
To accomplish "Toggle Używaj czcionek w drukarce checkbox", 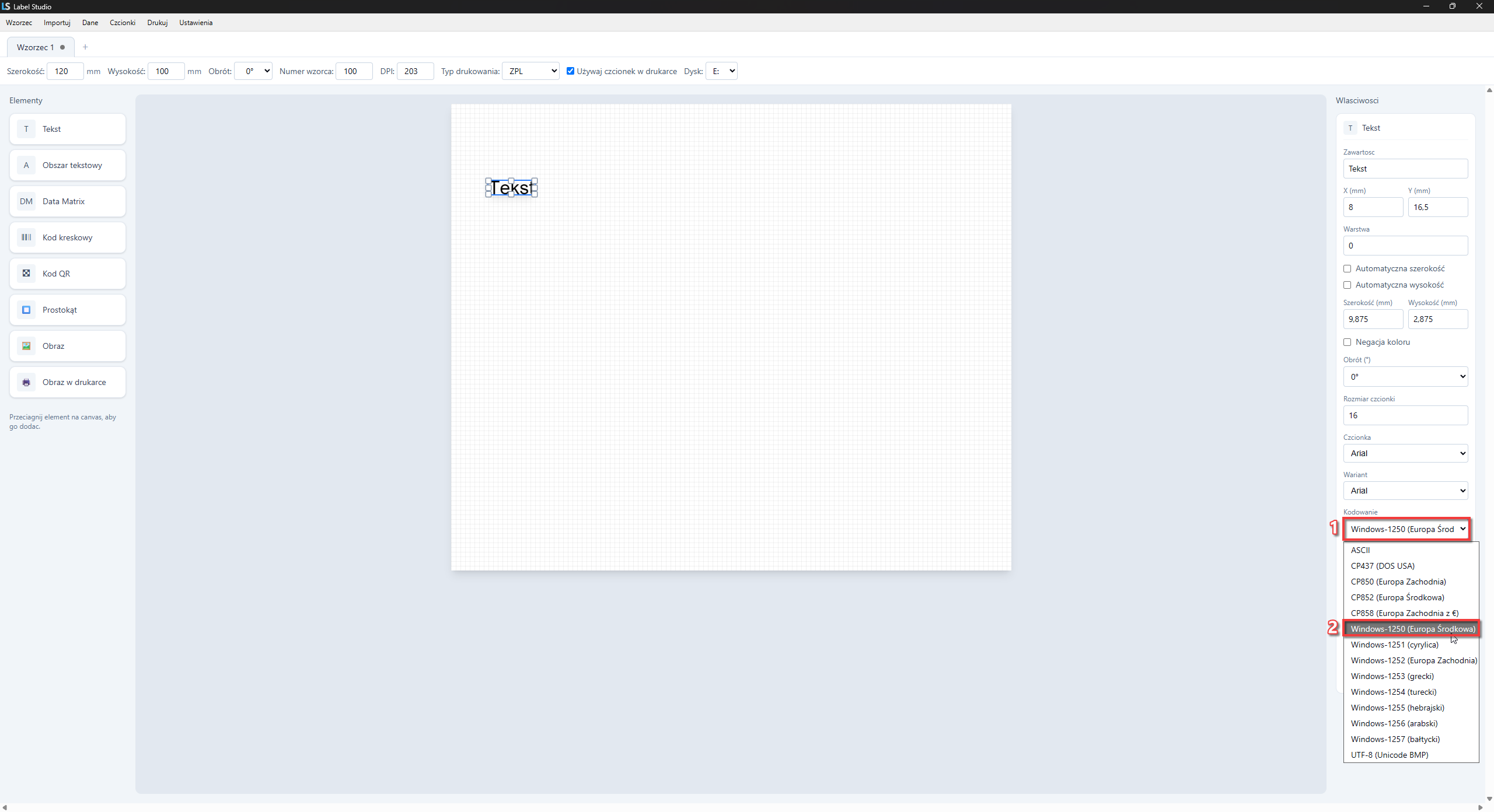I will (x=571, y=71).
